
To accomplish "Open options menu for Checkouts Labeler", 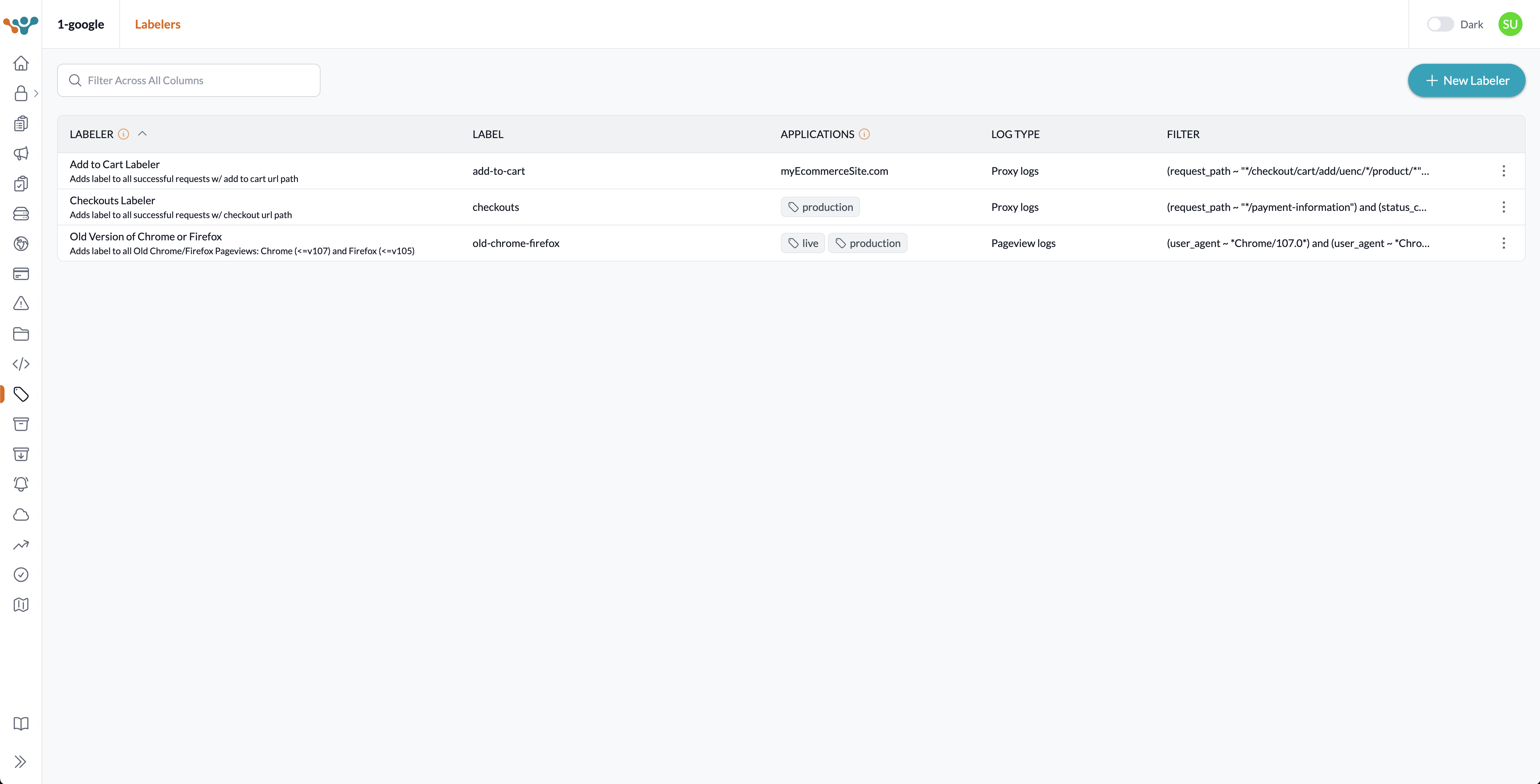I will (1504, 207).
